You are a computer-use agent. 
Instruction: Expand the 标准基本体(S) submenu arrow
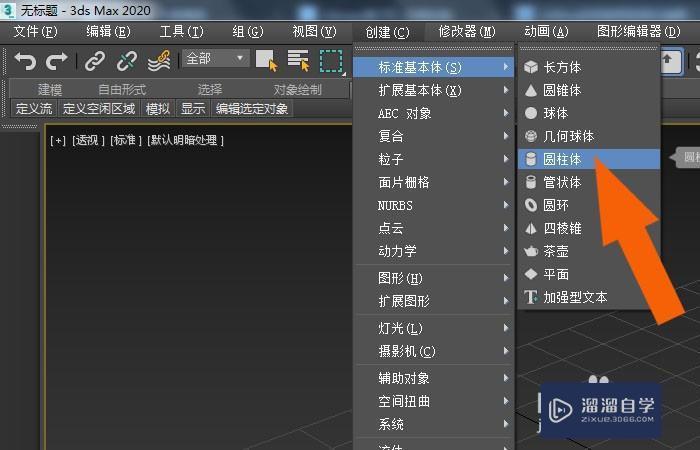point(506,67)
